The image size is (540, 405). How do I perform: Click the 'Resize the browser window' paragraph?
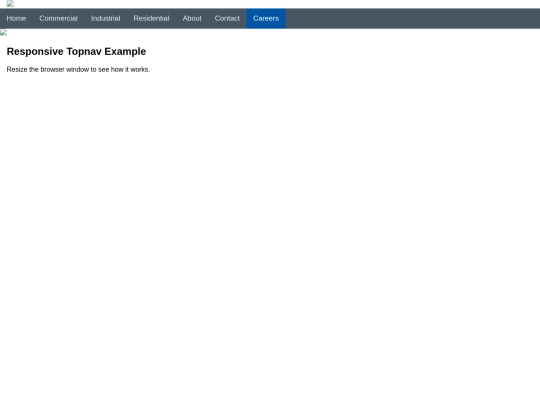point(78,70)
